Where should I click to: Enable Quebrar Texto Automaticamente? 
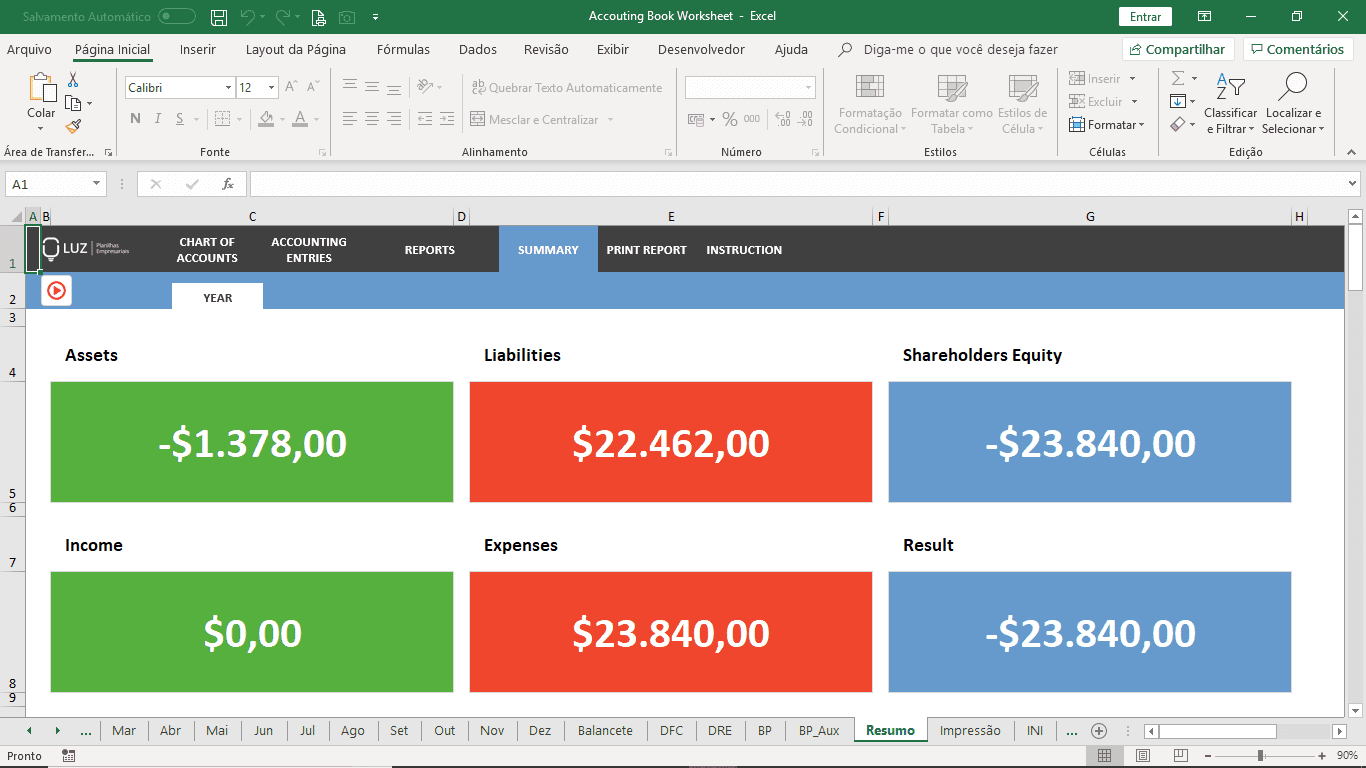pyautogui.click(x=569, y=87)
